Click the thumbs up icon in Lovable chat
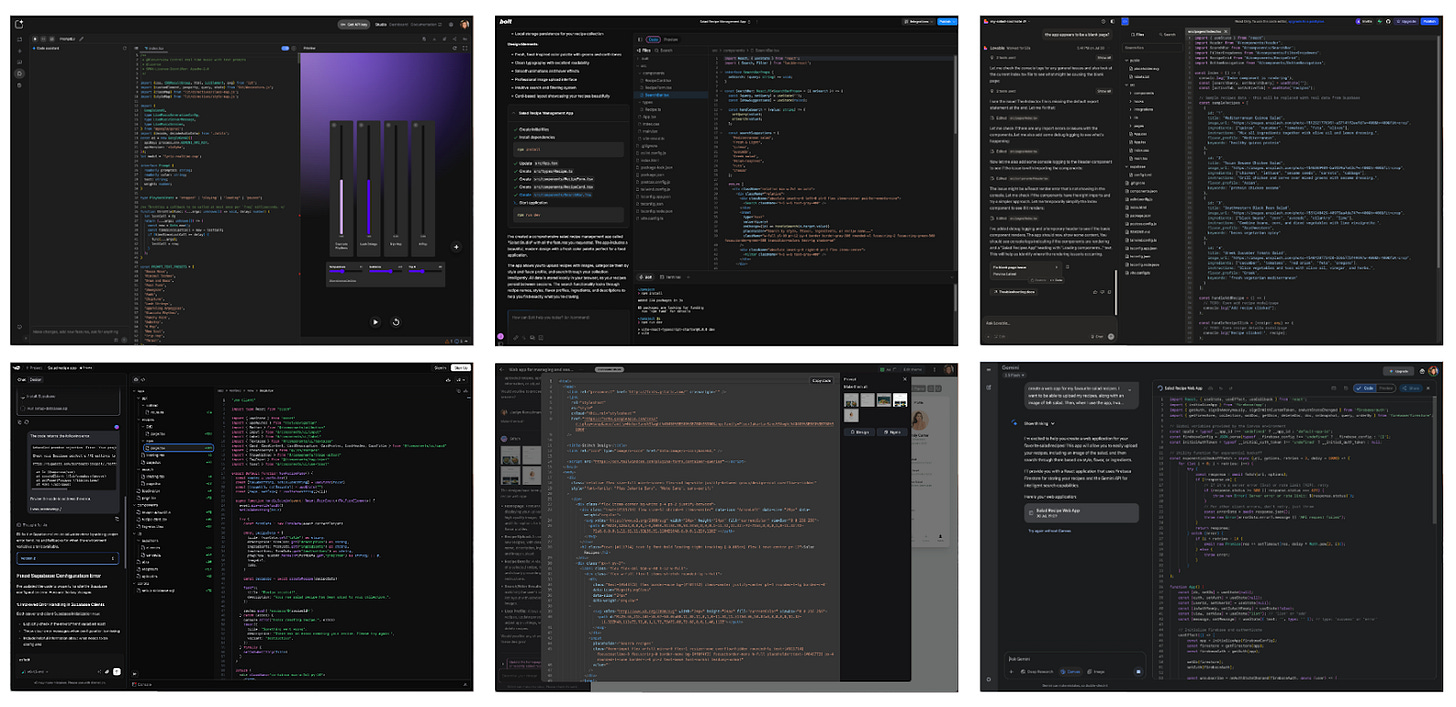Viewport: 1456px width, 707px height. [1095, 292]
